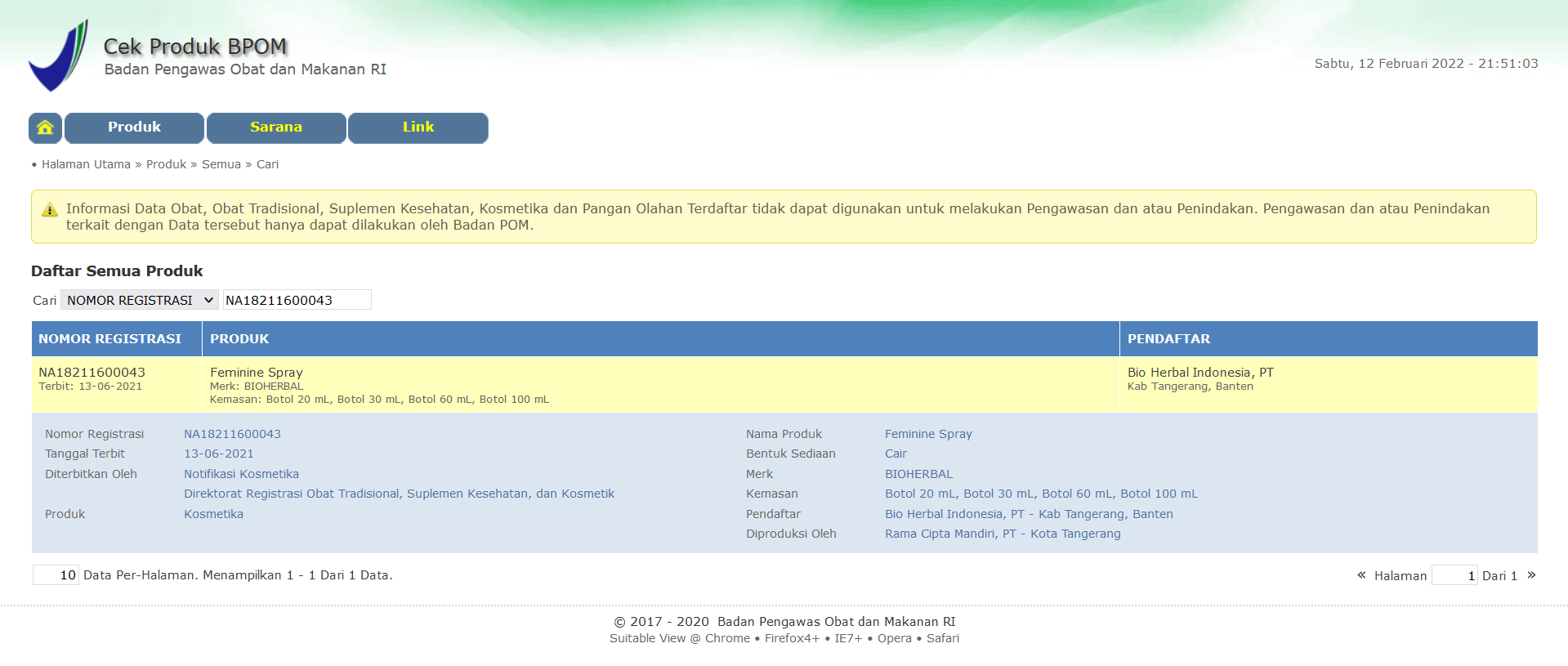
Task: Click the data per-page count field
Action: (x=56, y=575)
